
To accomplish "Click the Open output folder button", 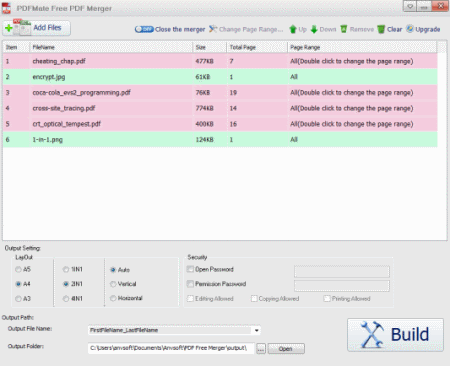I will tap(286, 349).
